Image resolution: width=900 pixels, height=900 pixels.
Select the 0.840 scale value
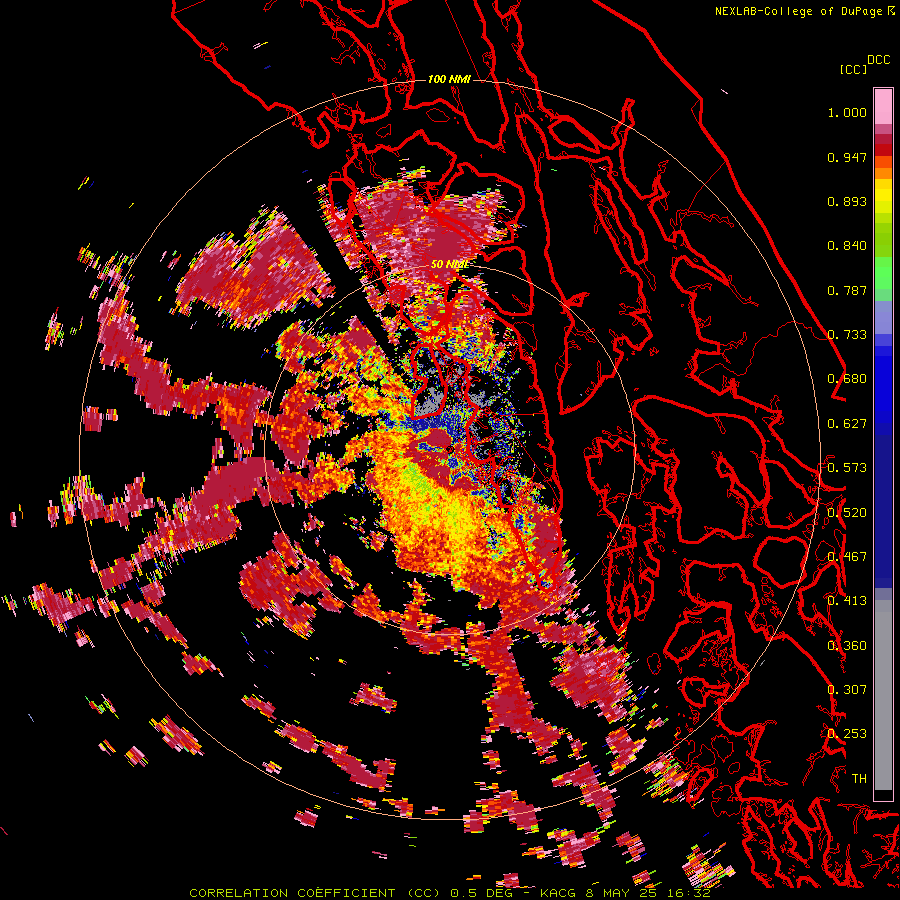coord(847,246)
